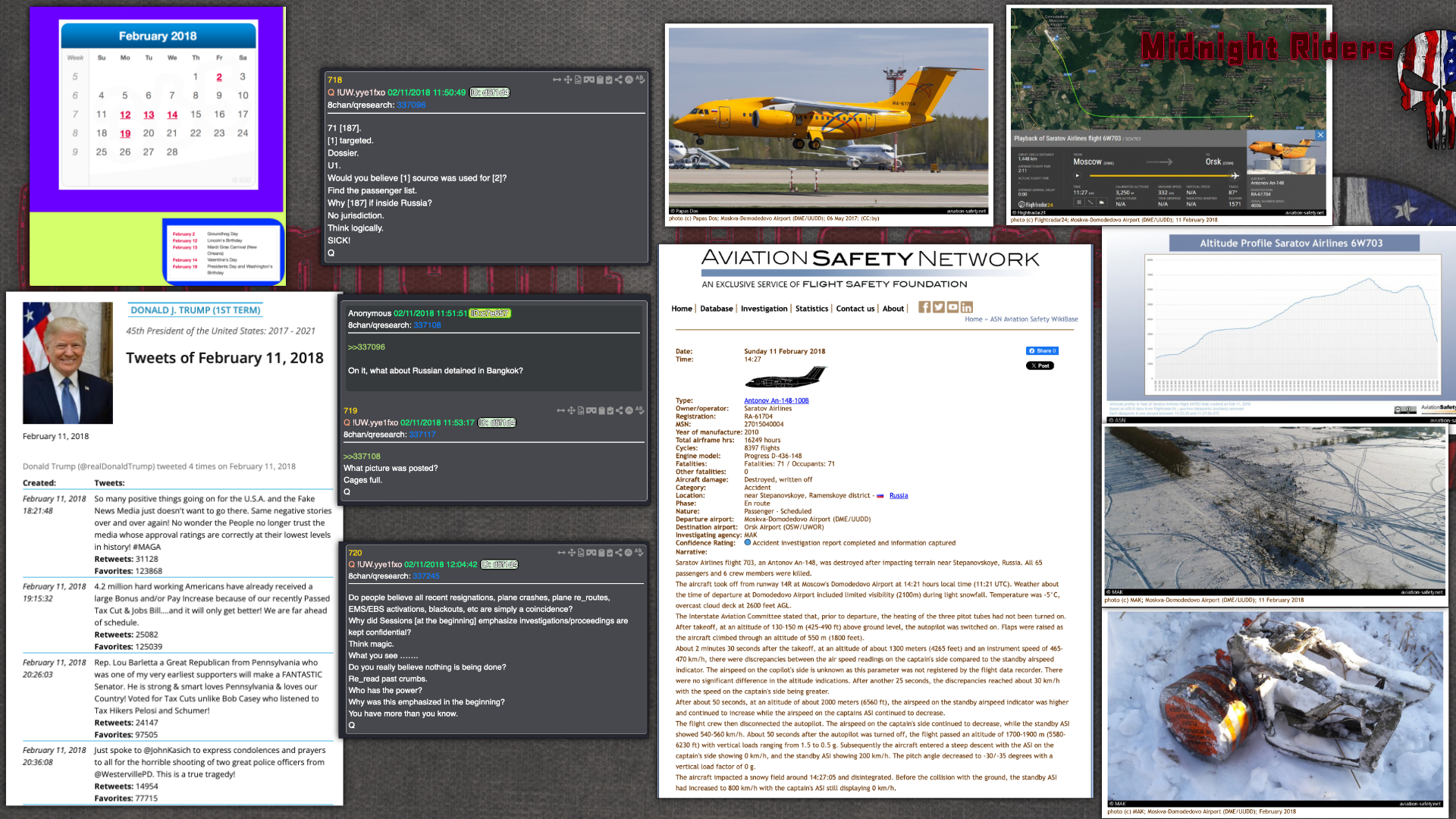Click the clipboard-check icon on post 718
Image resolution: width=1456 pixels, height=819 pixels.
point(609,80)
